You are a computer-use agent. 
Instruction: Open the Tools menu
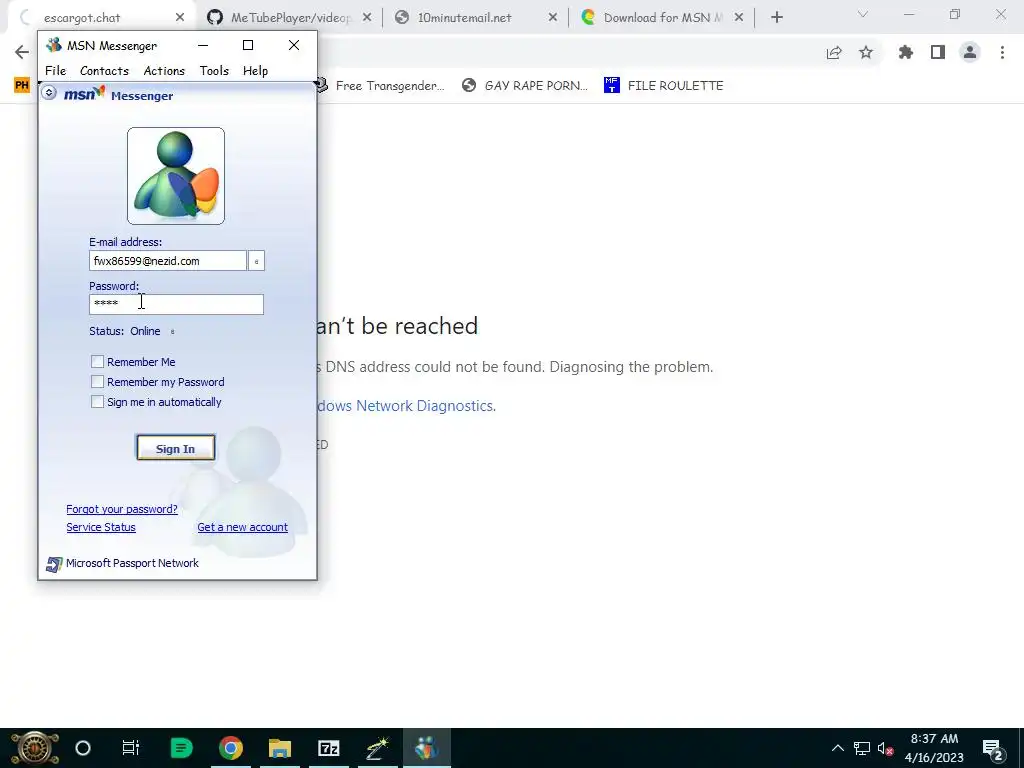214,71
